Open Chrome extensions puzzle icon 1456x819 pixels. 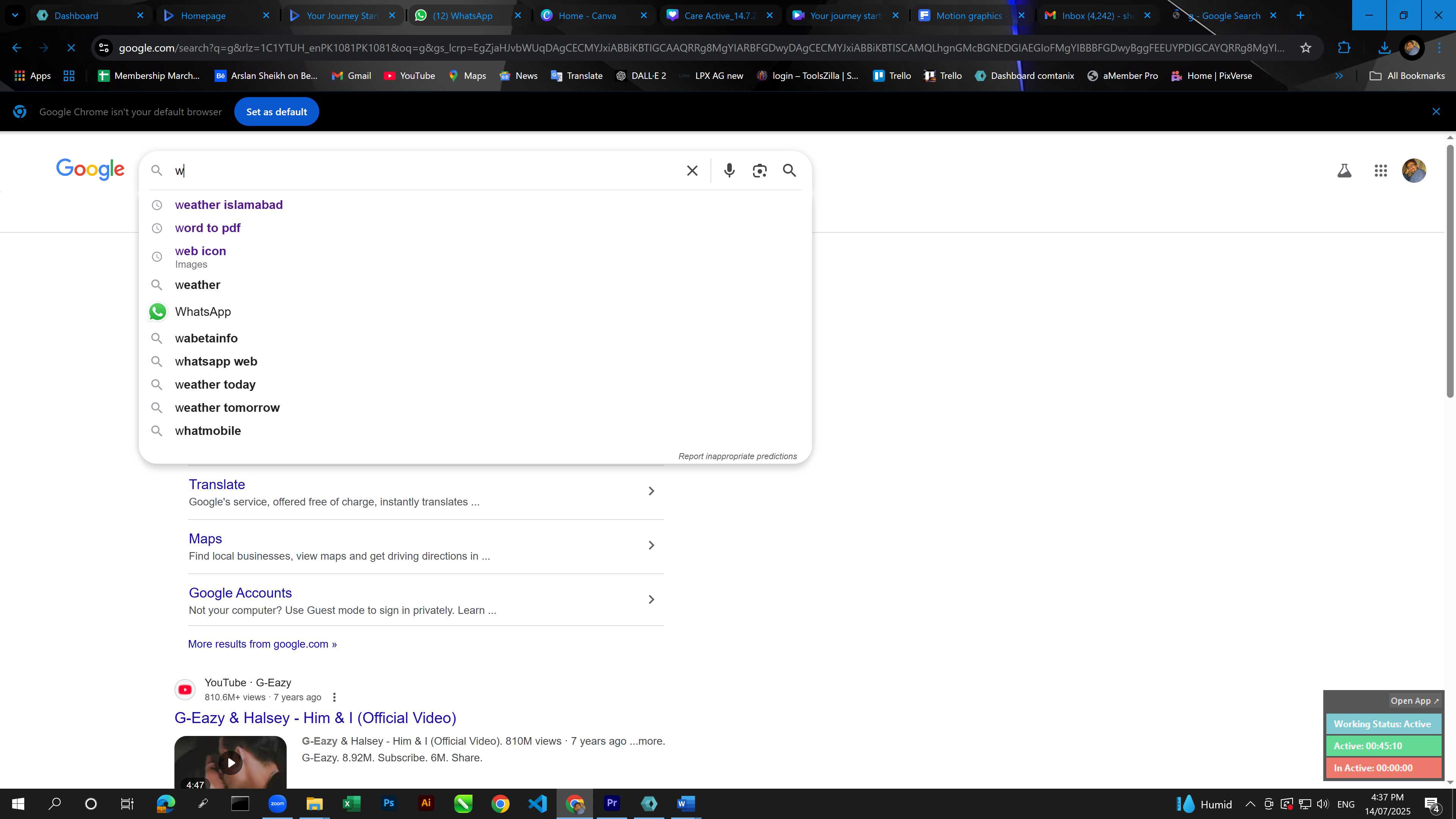coord(1344,48)
